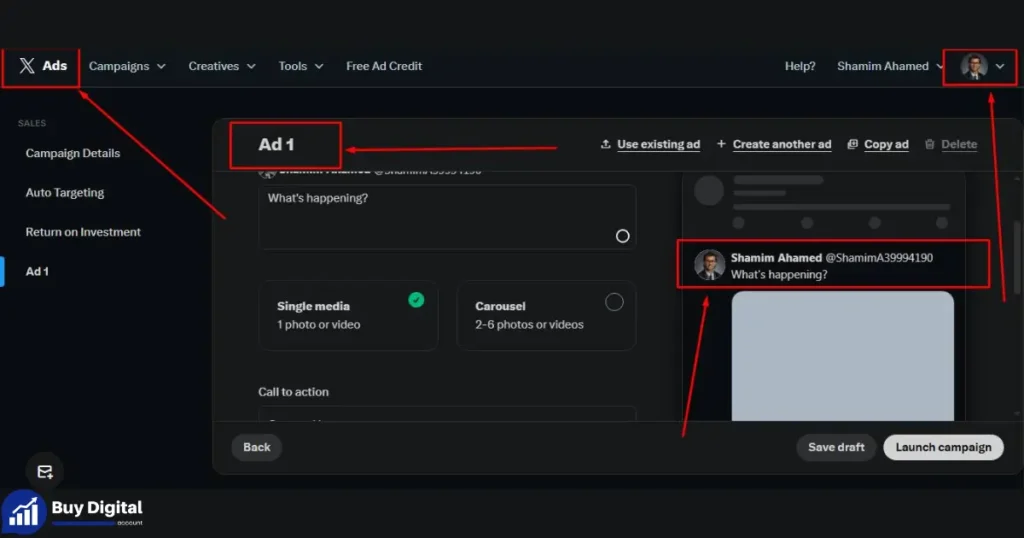Click the profile avatar in header
Viewport: 1024px width, 538px height.
pyautogui.click(x=974, y=66)
